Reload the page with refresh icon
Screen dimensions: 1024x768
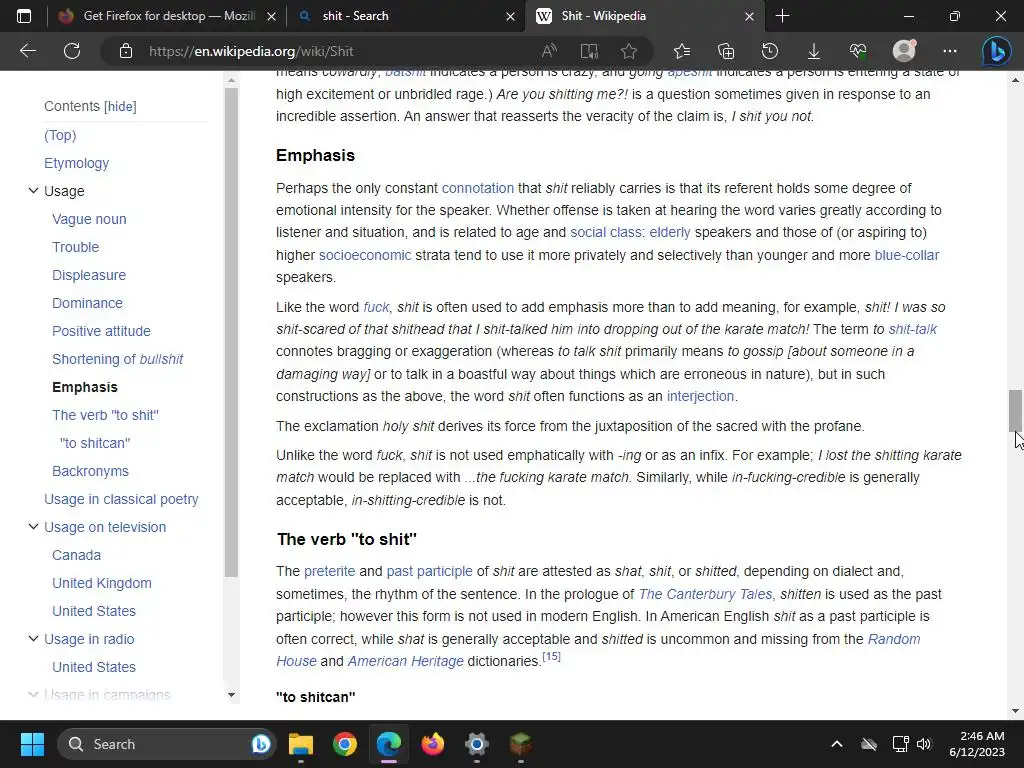[72, 51]
